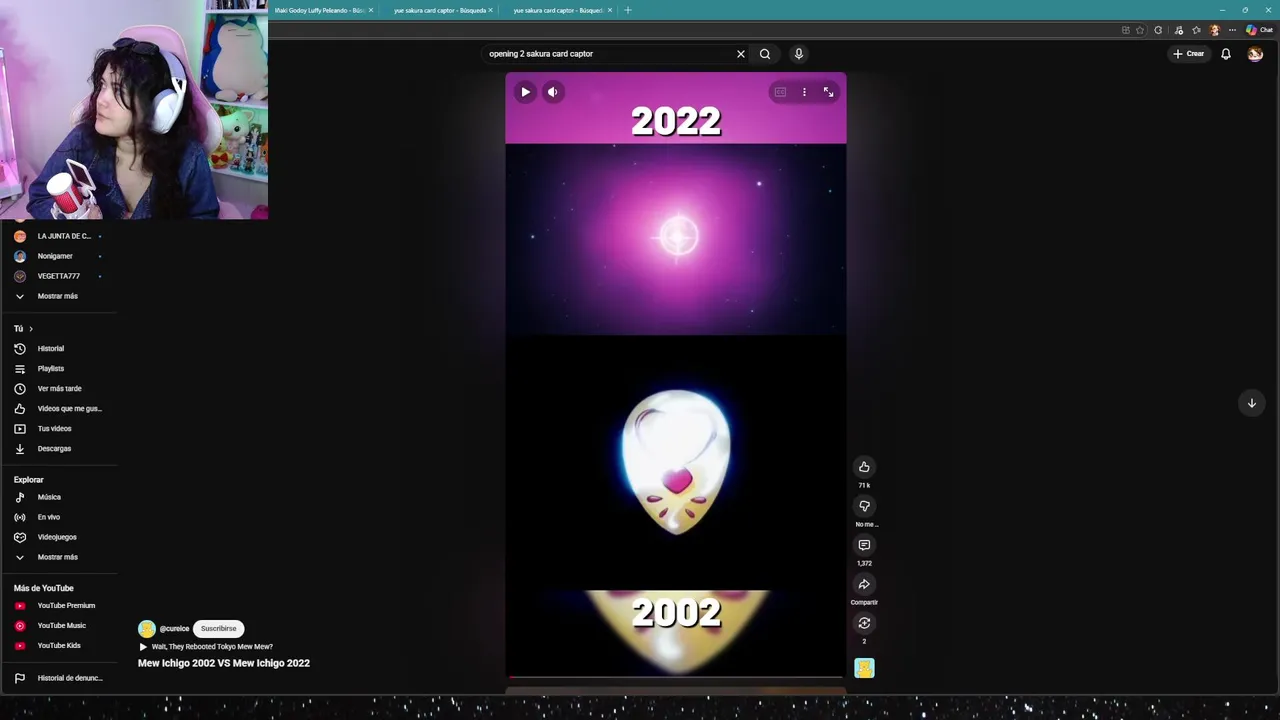This screenshot has height=720, width=1280.
Task: Close the Maki Godoy Luffy Peleando tab
Action: (x=371, y=10)
